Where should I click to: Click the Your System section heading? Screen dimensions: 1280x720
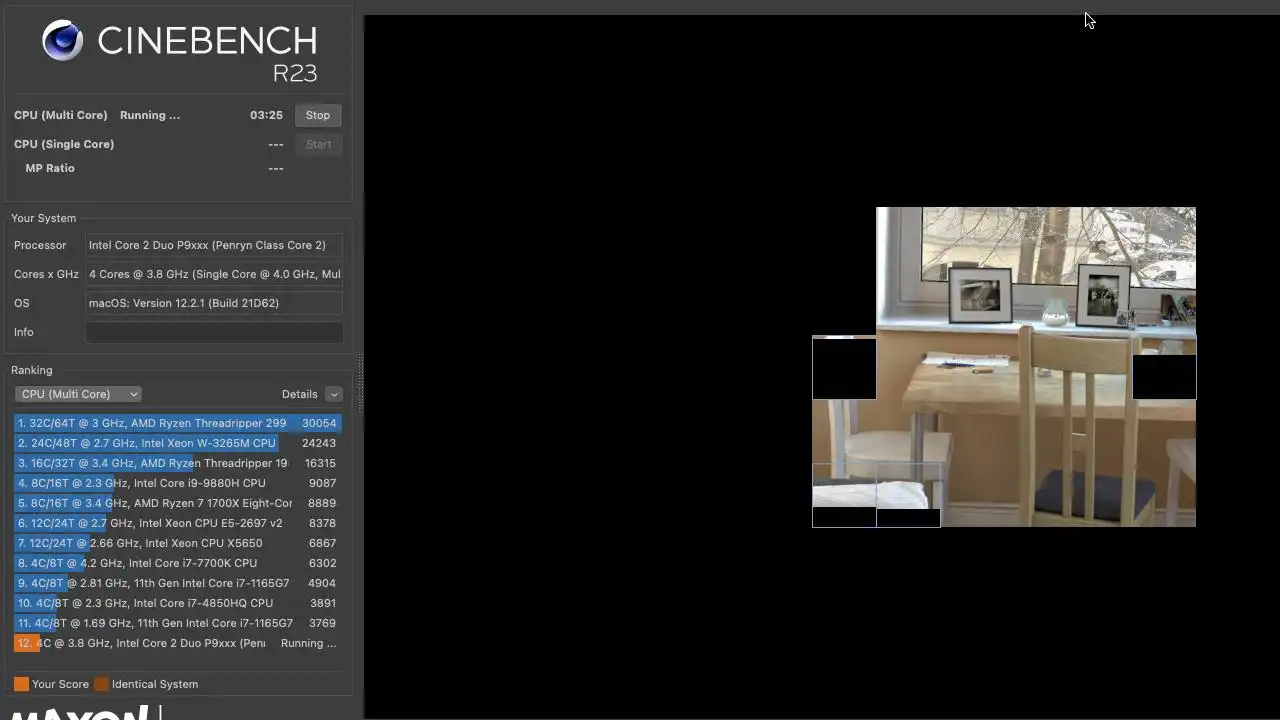43,218
